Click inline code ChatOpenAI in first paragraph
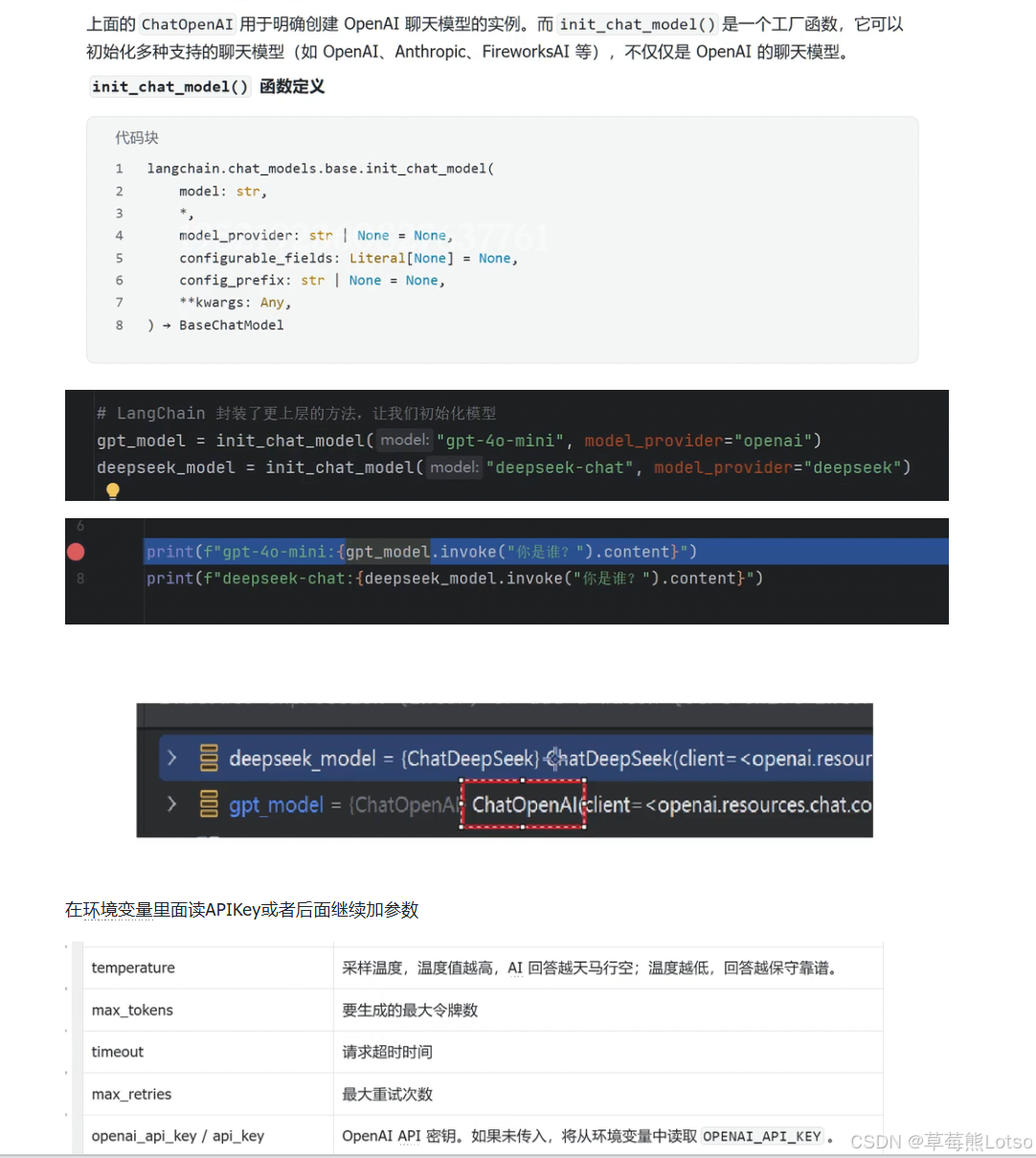 pos(187,24)
